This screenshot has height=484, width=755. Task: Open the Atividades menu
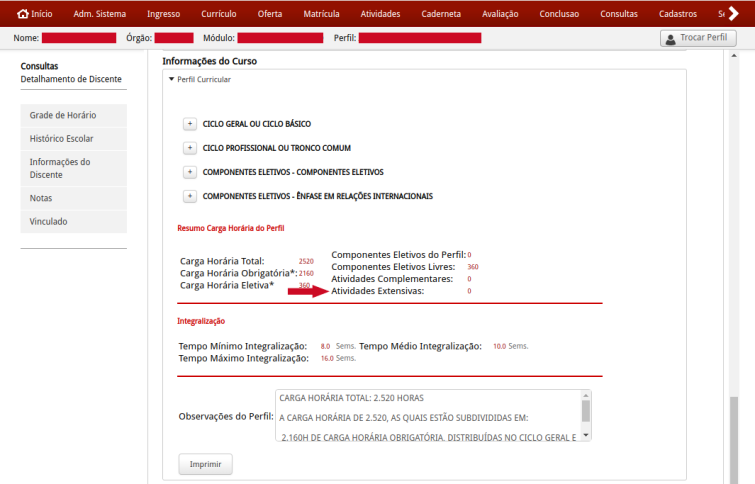(x=380, y=14)
